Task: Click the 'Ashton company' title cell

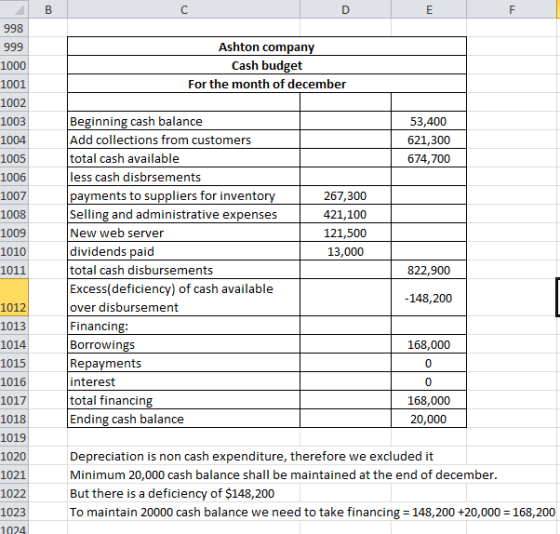Action: tap(267, 46)
